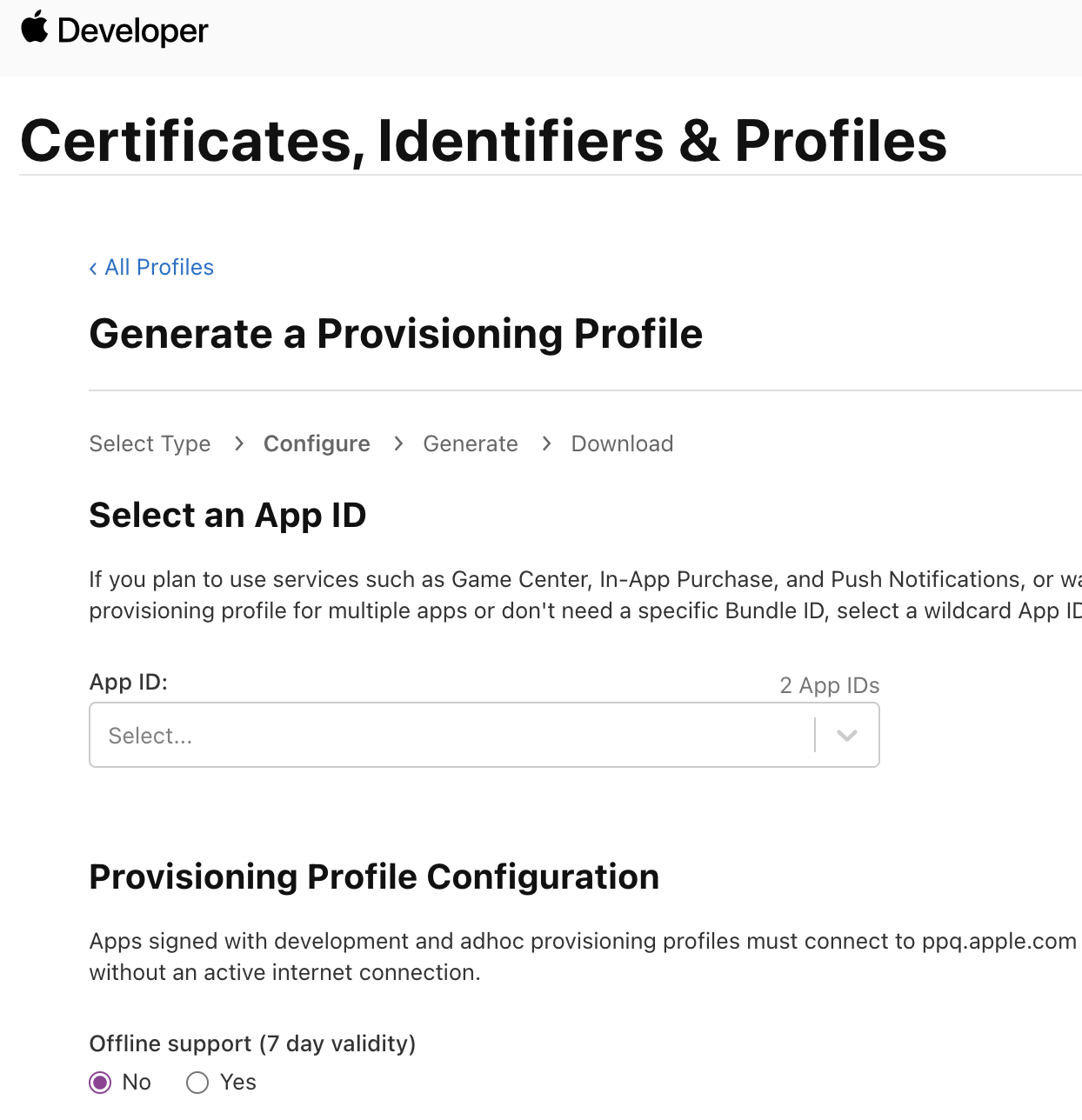Click chevron after Select Type step
Viewport: 1082px width, 1120px height.
[x=239, y=443]
